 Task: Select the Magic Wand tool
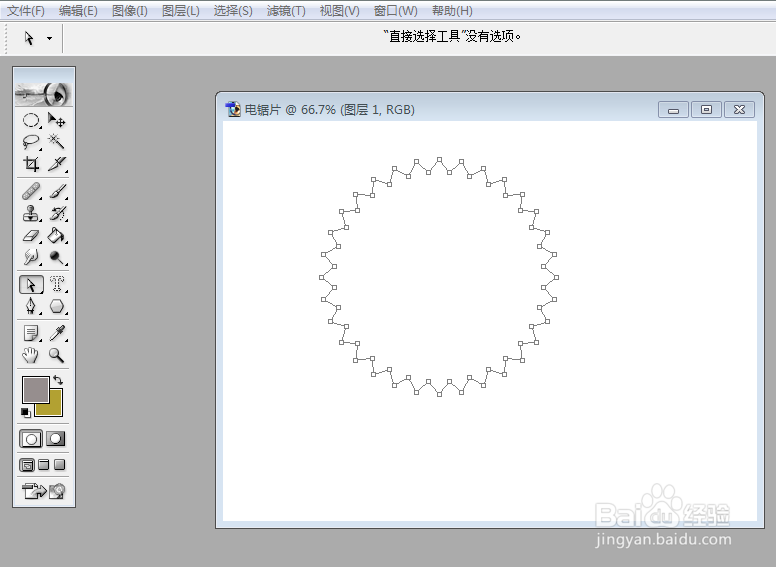click(56, 142)
